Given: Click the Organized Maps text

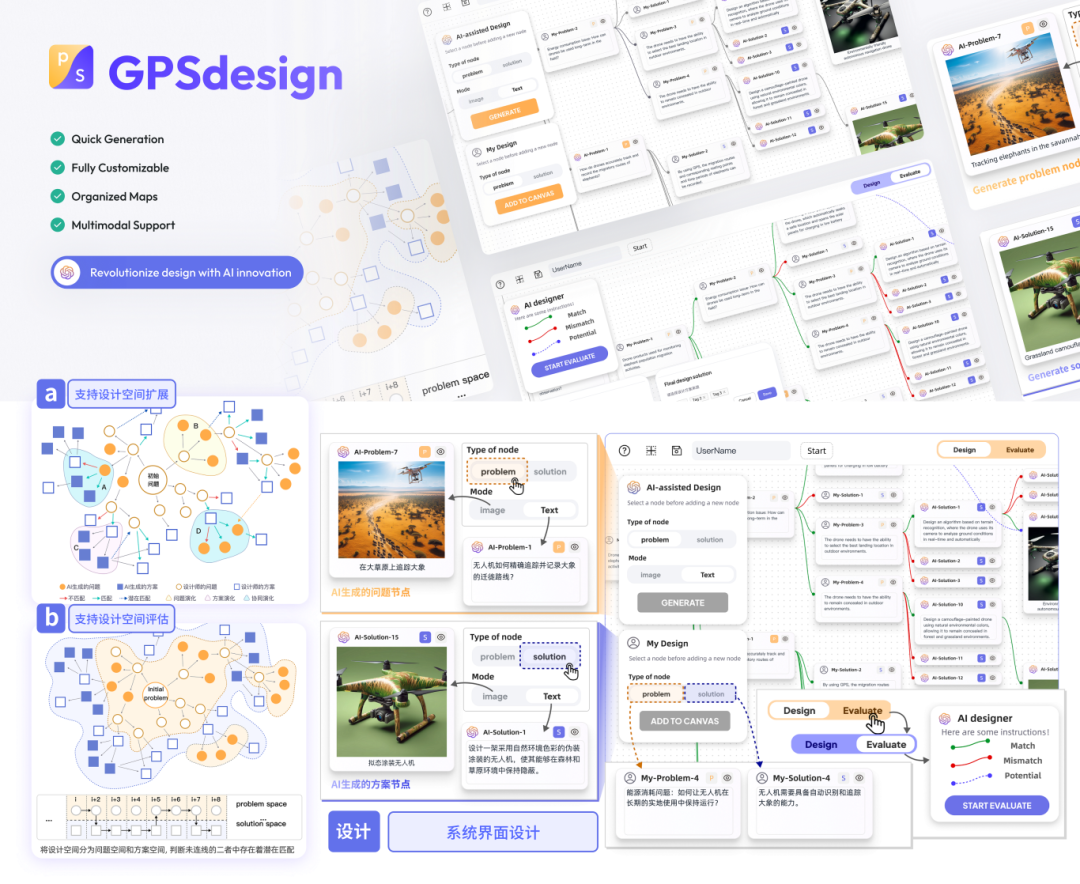Looking at the screenshot, I should click(114, 196).
